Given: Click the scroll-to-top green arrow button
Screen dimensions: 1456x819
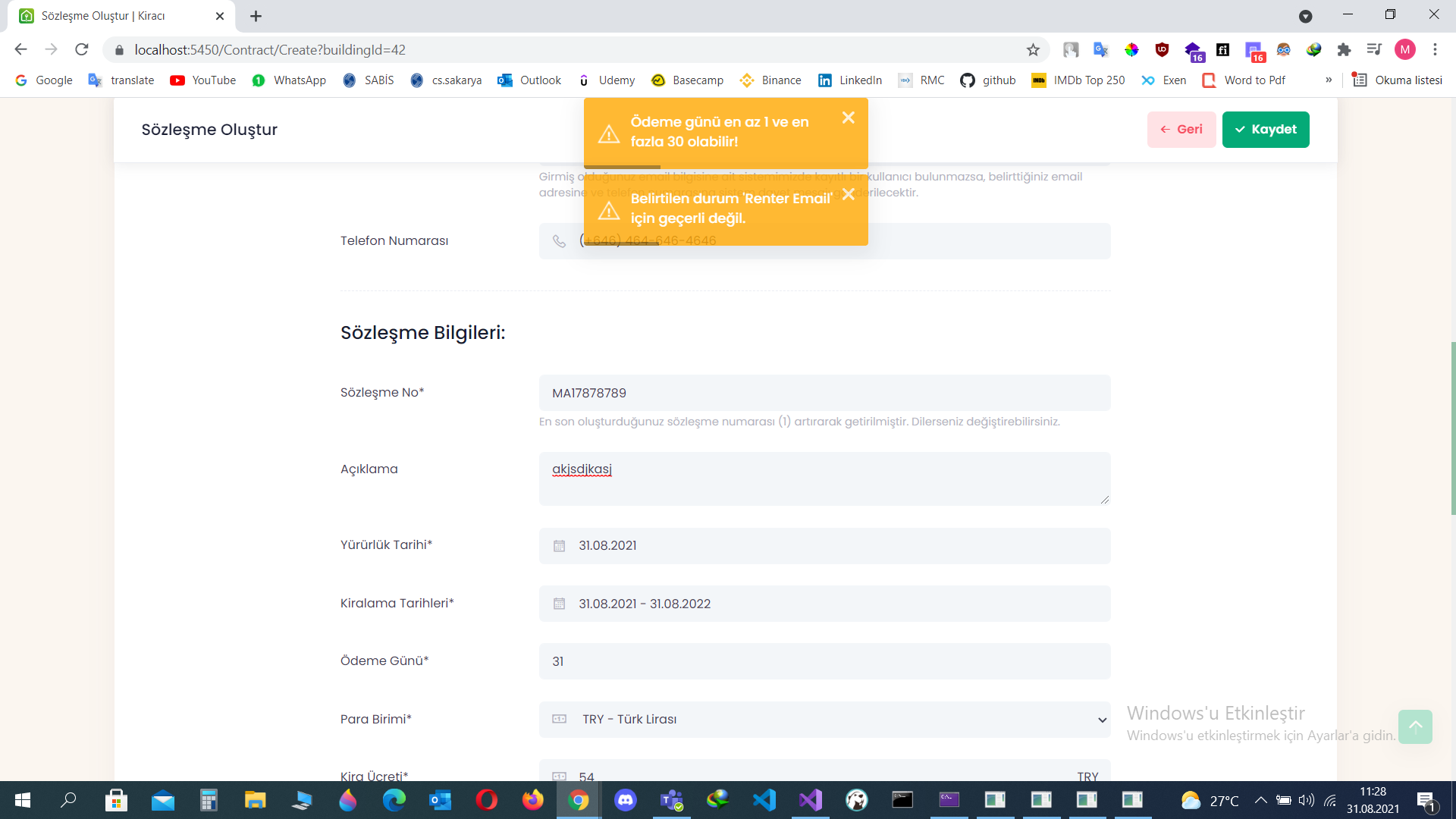Looking at the screenshot, I should (x=1414, y=726).
